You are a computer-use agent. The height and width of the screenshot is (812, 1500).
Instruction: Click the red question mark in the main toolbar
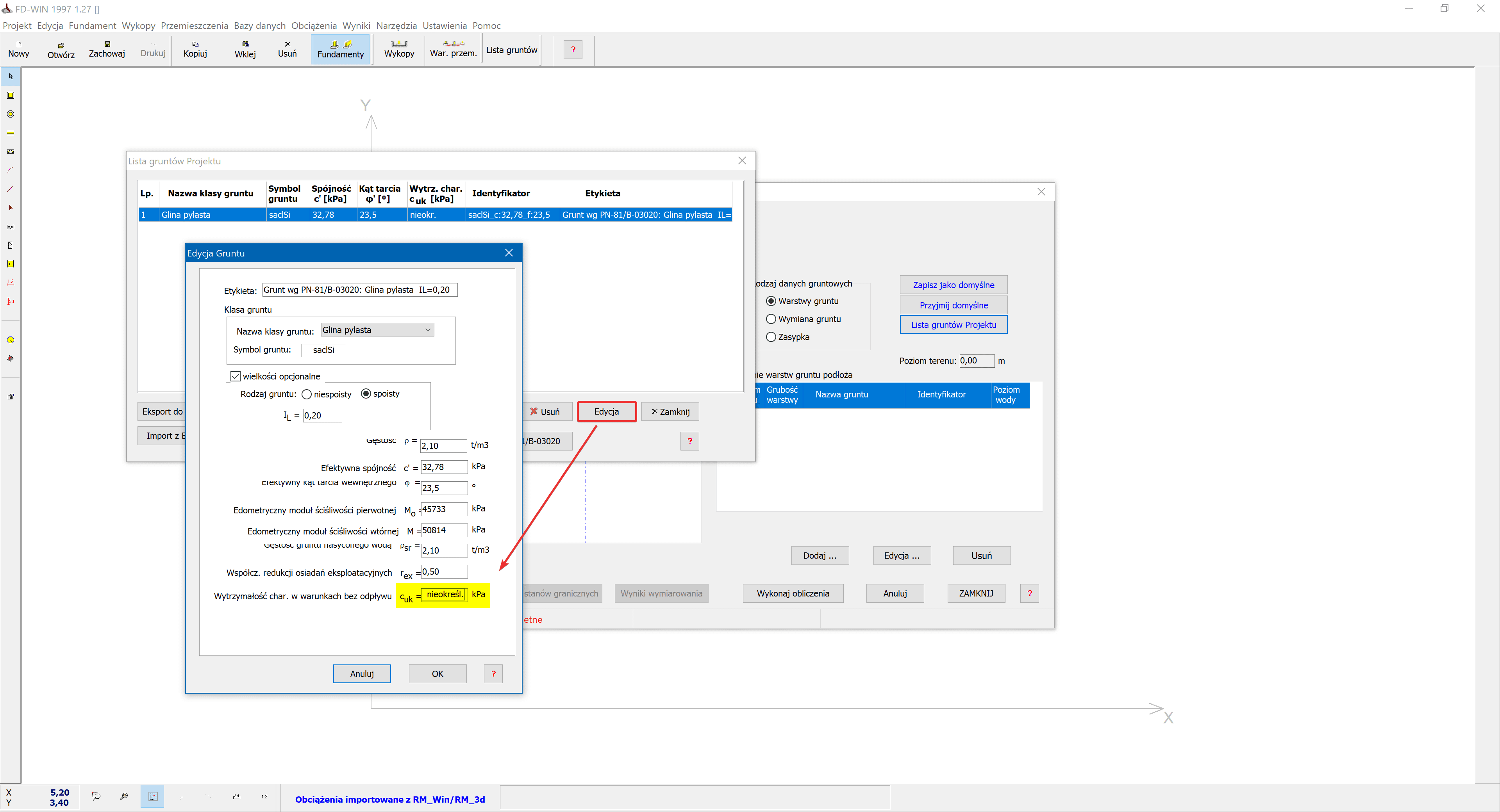573,50
